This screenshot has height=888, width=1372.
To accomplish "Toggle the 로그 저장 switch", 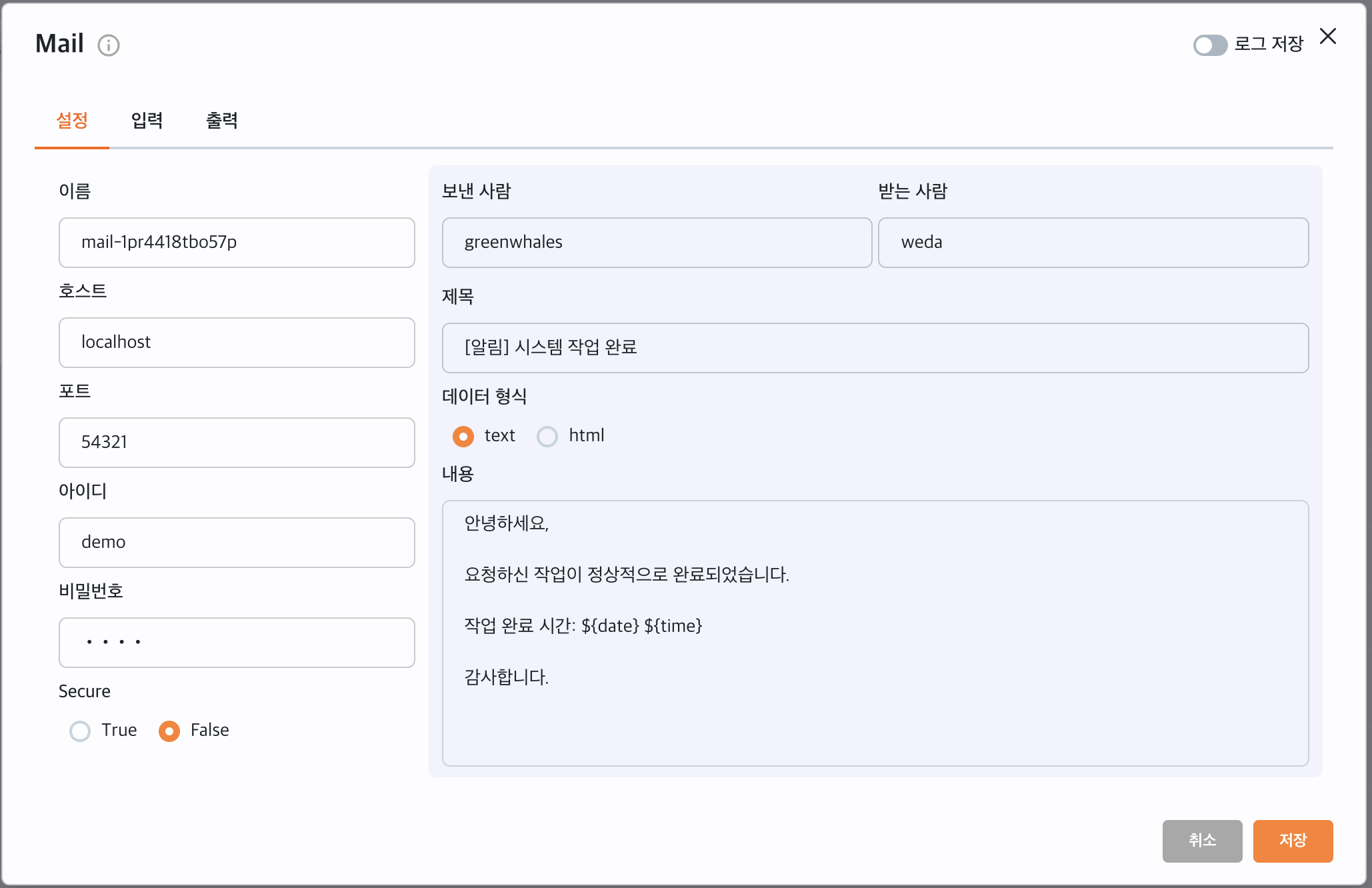I will tap(1210, 45).
